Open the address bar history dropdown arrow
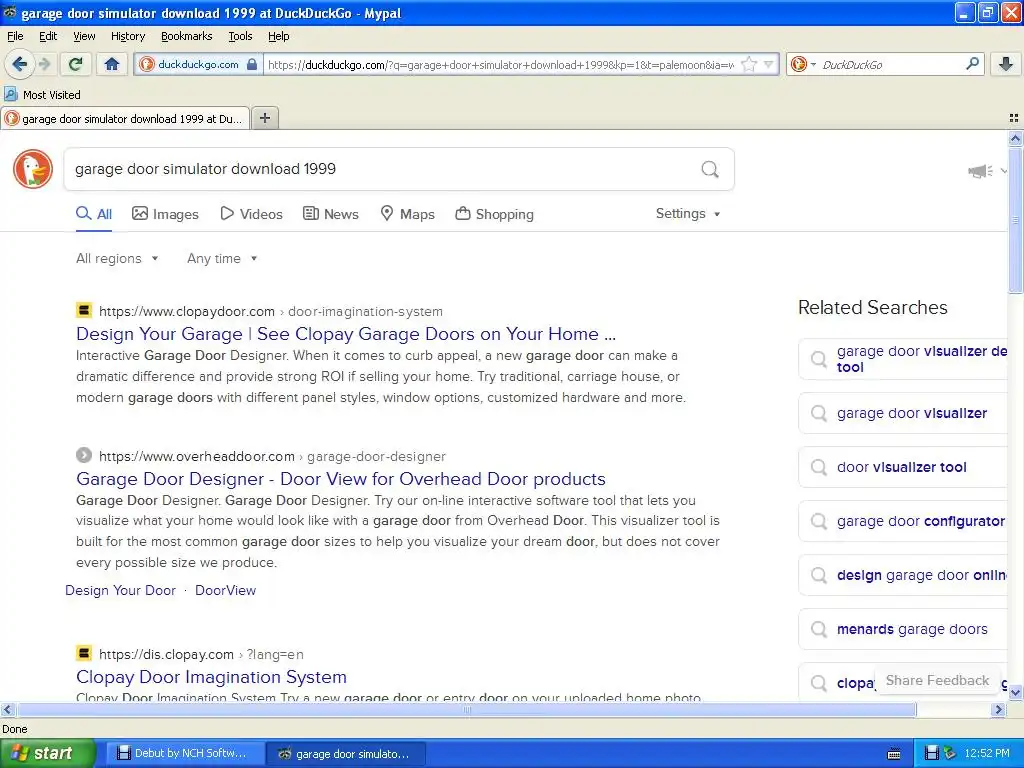Screen dimensions: 1024x768 tap(769, 65)
